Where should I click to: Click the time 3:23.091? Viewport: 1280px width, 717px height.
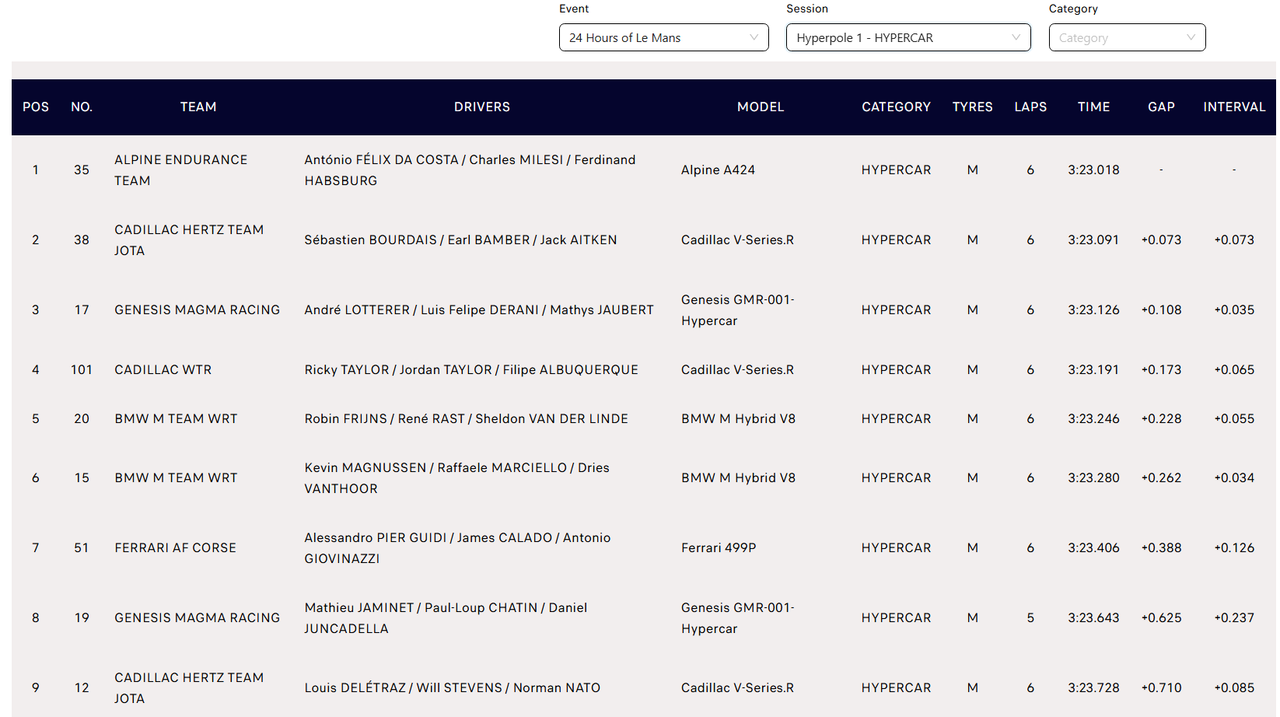pos(1094,240)
